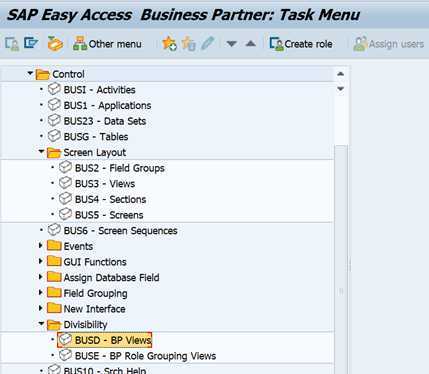Expand the New Interface folder arrow
Image resolution: width=429 pixels, height=374 pixels.
(x=41, y=308)
